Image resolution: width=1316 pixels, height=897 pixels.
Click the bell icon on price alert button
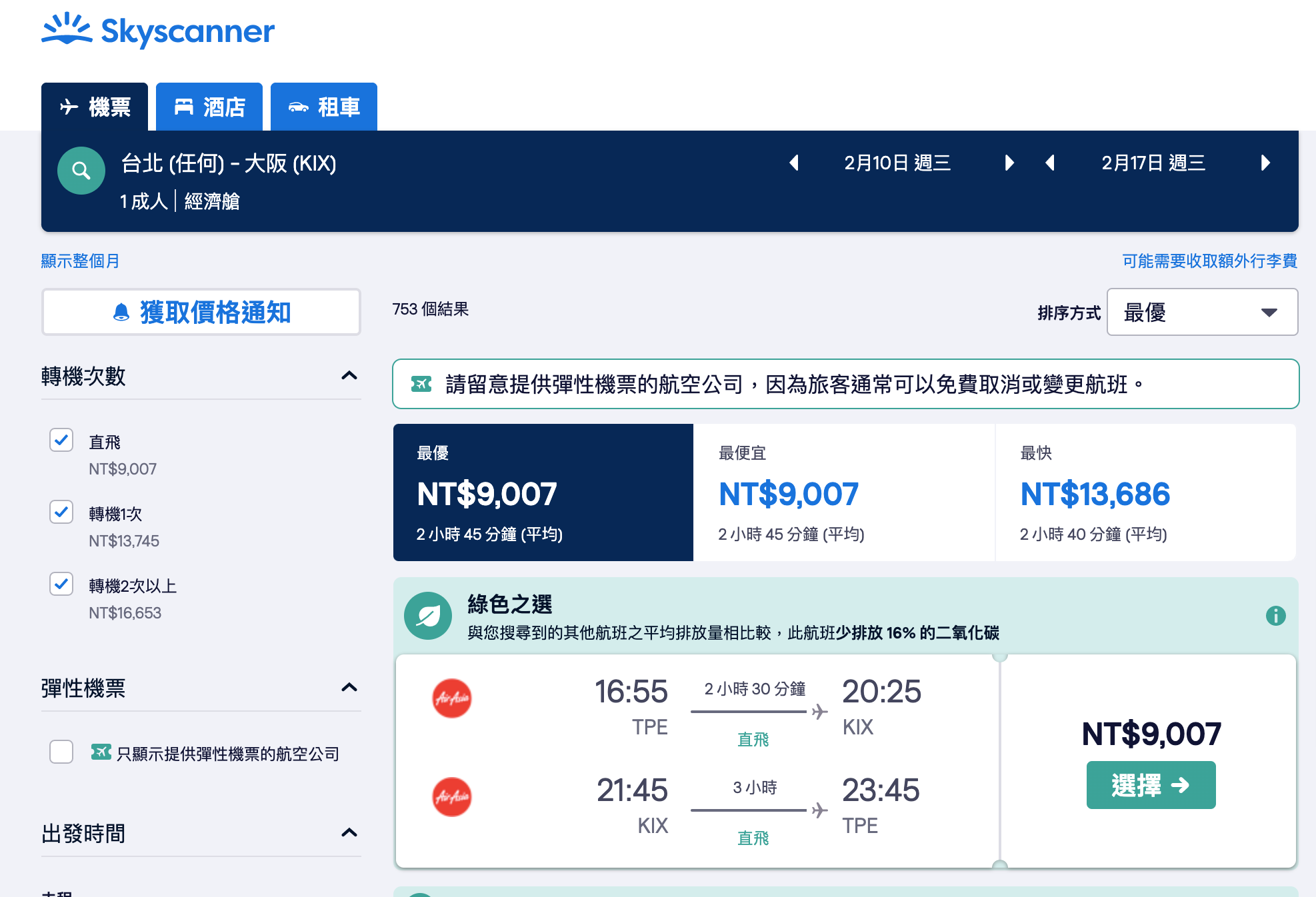[x=121, y=313]
